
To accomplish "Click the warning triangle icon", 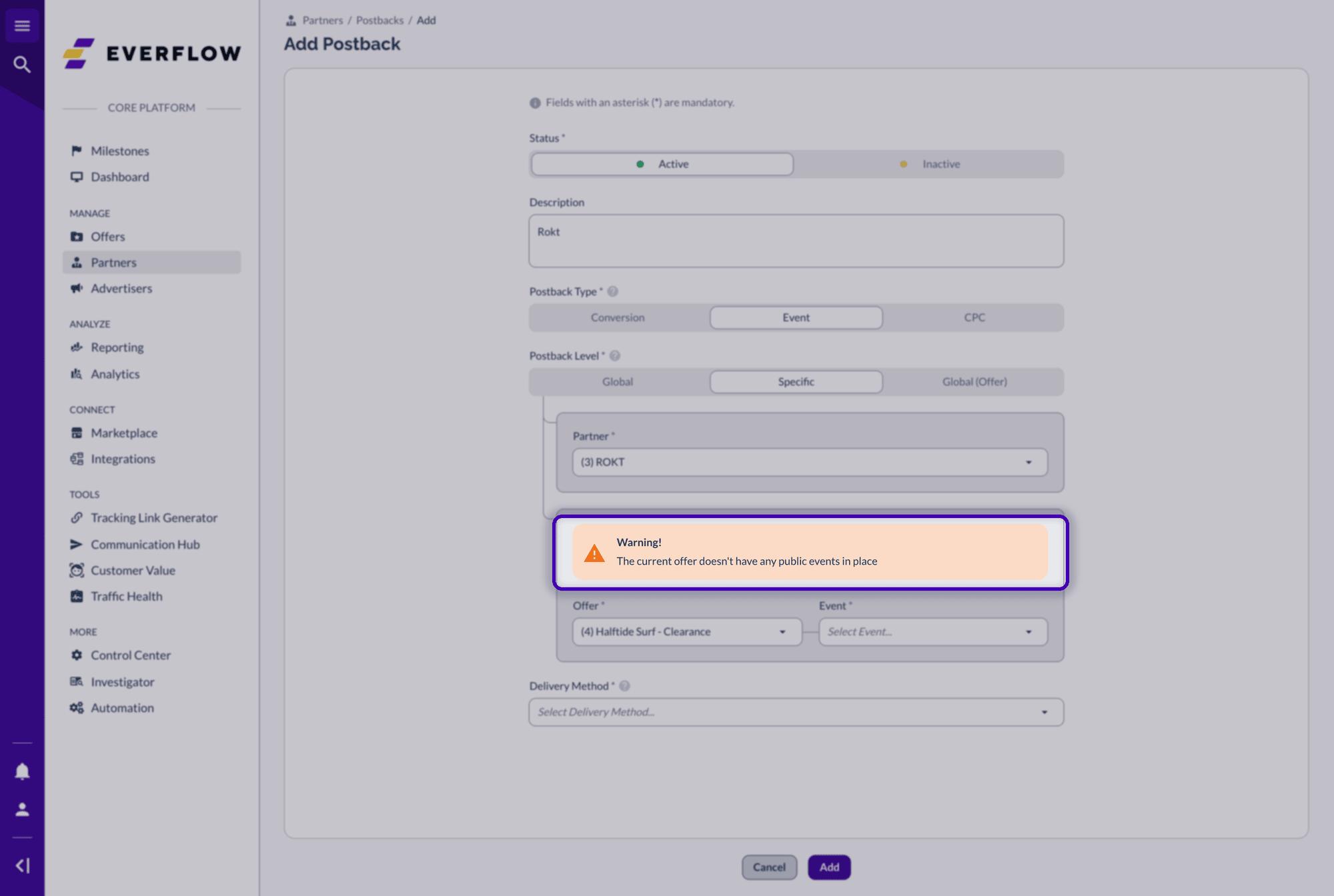I will (594, 553).
